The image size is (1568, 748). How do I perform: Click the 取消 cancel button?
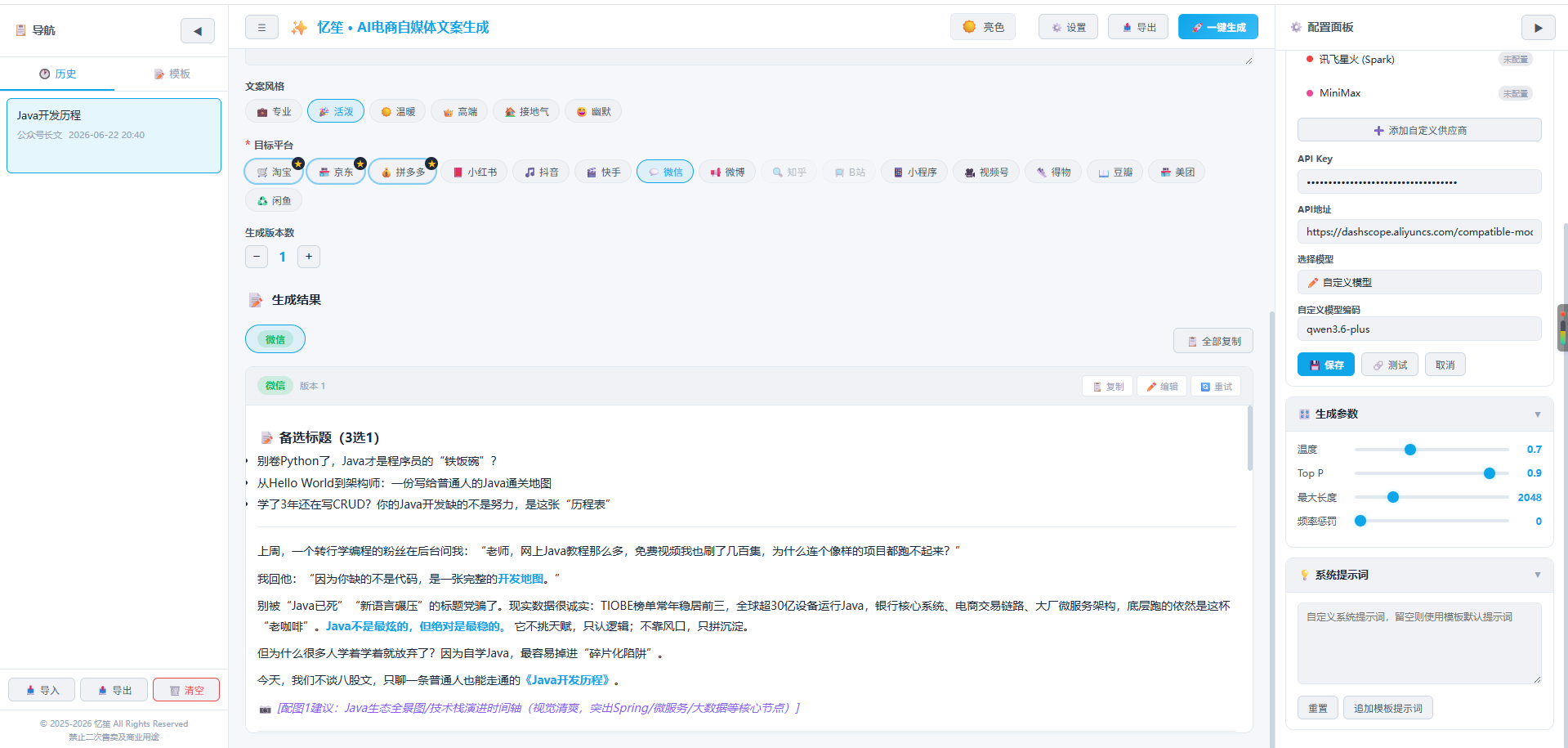click(1445, 365)
